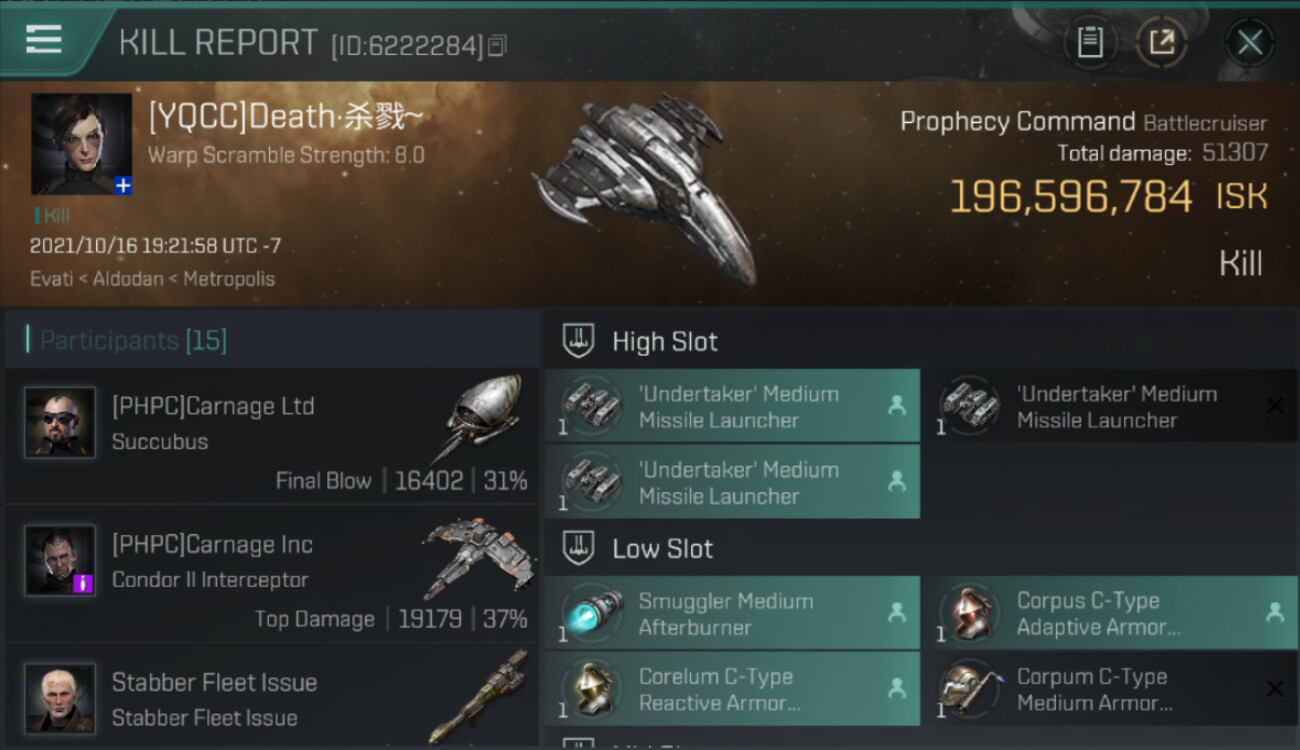Screen dimensions: 1300x750
Task: Select the Corpus C-Type Adaptive Armor module
Action: point(1110,613)
